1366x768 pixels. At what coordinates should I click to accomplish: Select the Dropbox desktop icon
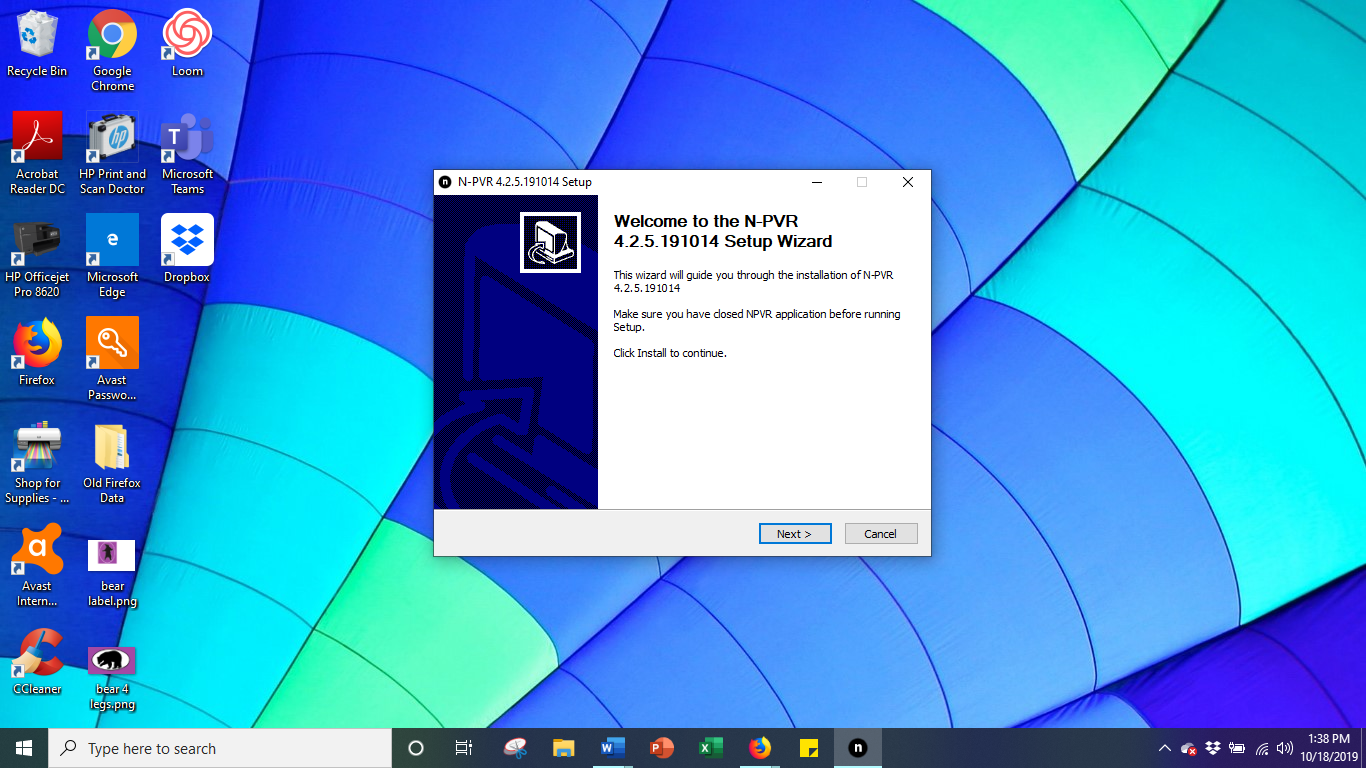coord(187,249)
